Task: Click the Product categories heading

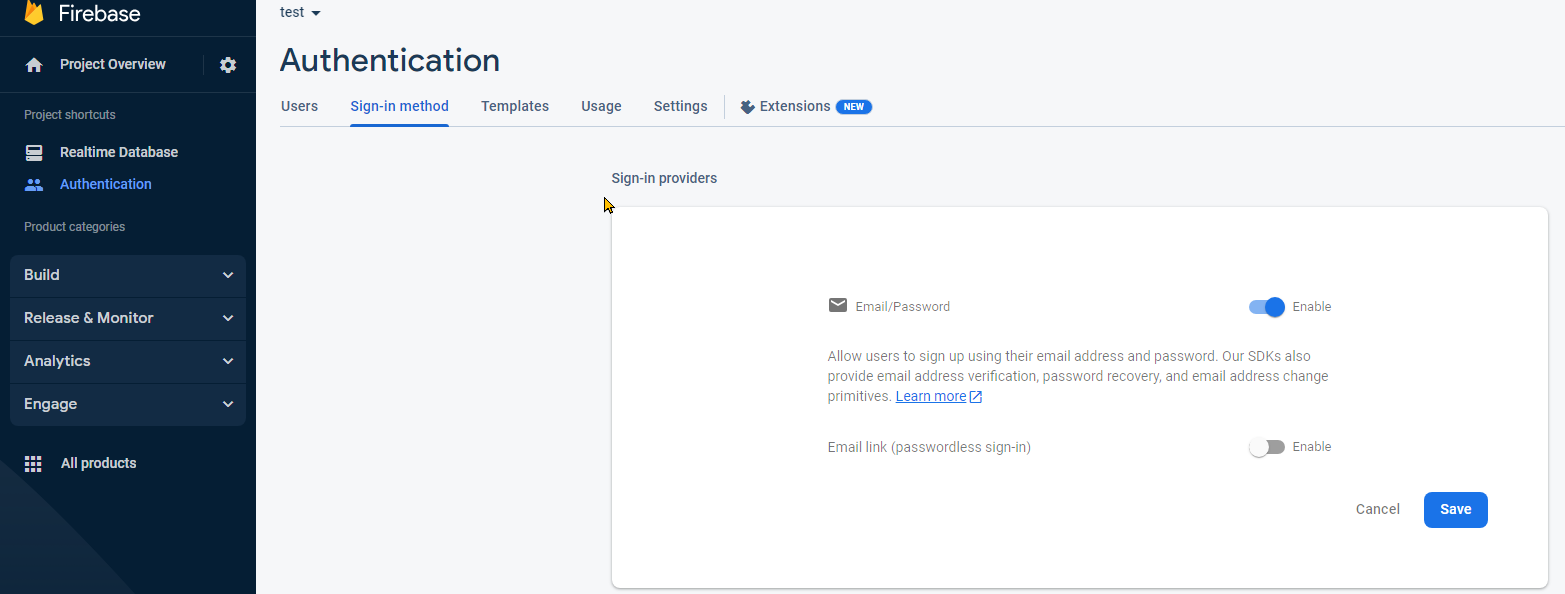Action: point(75,227)
